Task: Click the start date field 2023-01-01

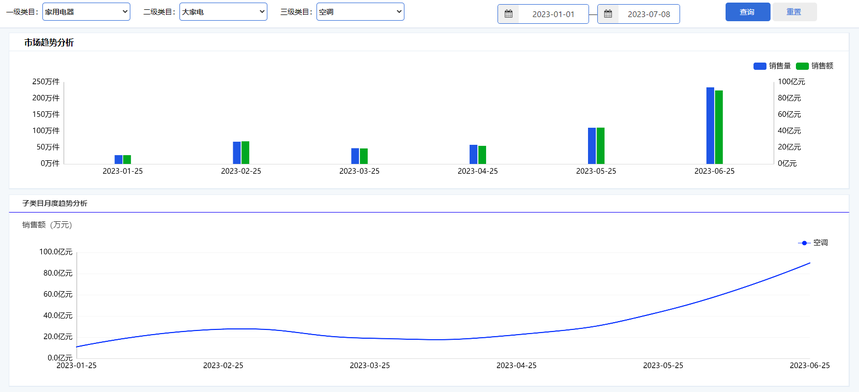Action: (553, 14)
